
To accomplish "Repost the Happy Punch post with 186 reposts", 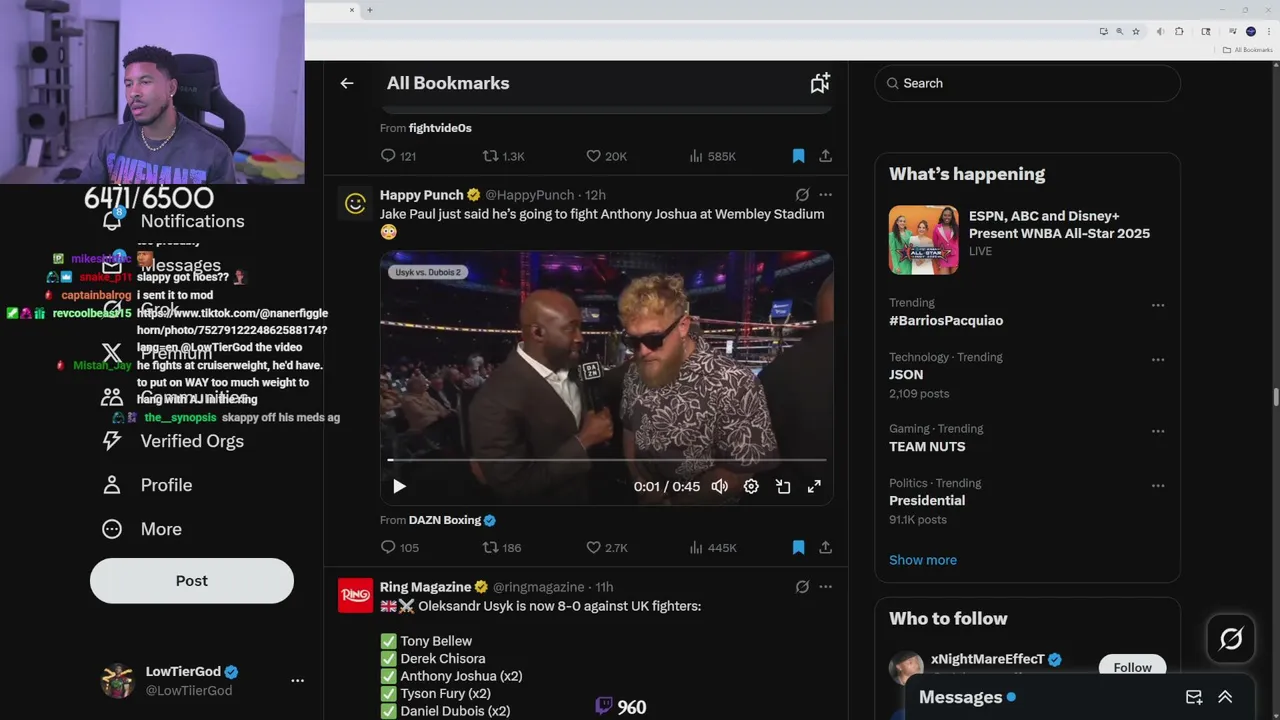I will [502, 547].
